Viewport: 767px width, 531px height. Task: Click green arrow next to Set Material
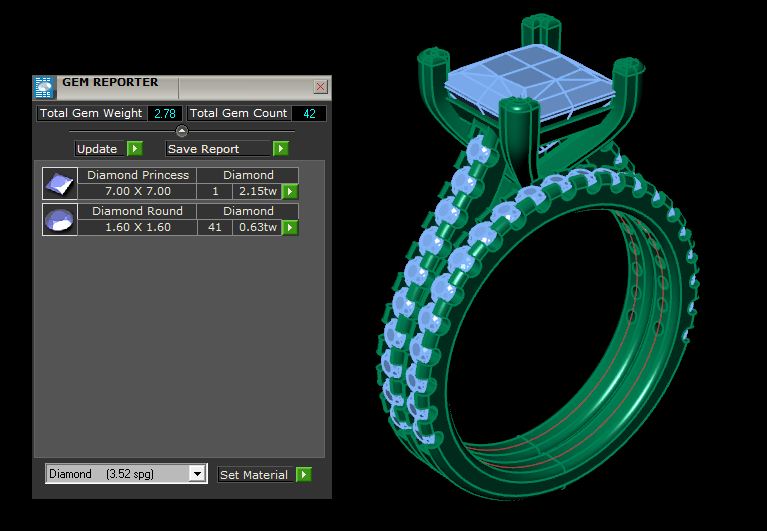pos(304,474)
